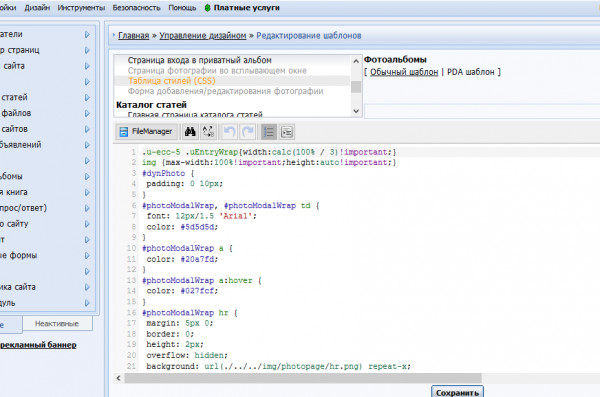Click the 'Каталог статей' list heading
Image resolution: width=600 pixels, height=397 pixels.
coord(151,105)
